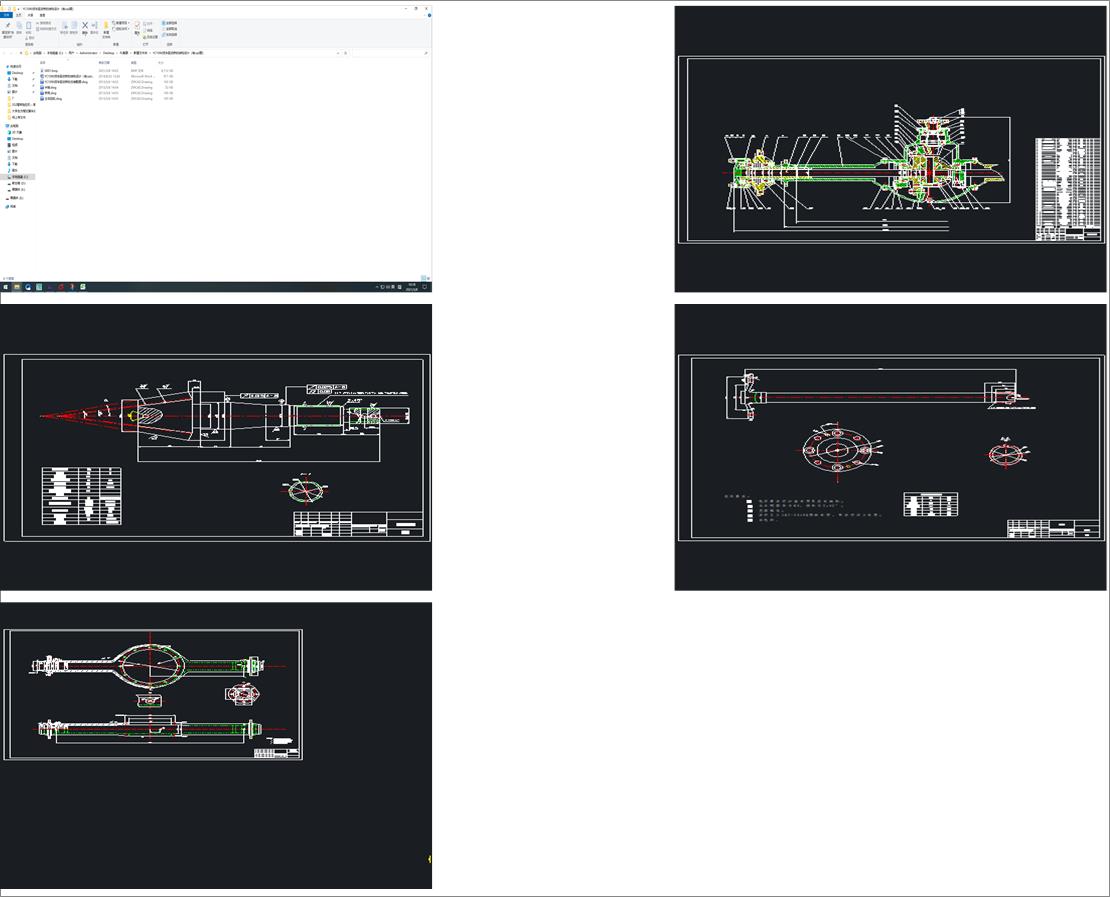Open the address bar history dropdown
This screenshot has height=897, width=1110.
(x=339, y=52)
